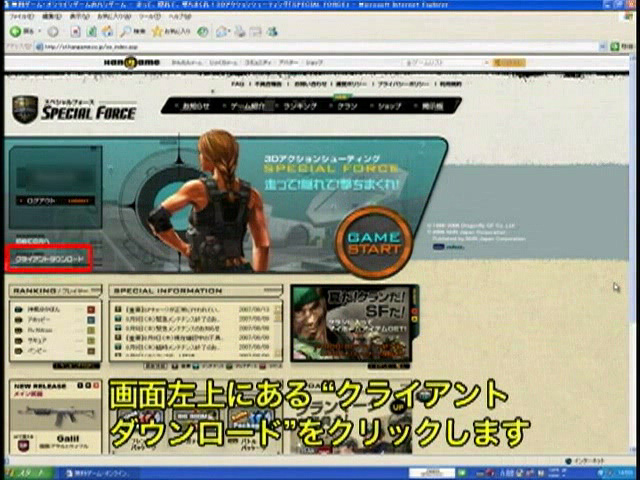The image size is (640, 480).
Task: Open the Messenger toolbar icon
Action: coord(272,31)
